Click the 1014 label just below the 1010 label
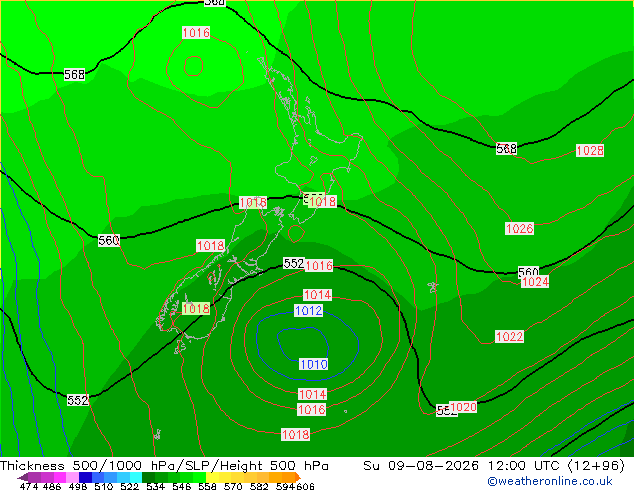The image size is (634, 490). pyautogui.click(x=312, y=394)
